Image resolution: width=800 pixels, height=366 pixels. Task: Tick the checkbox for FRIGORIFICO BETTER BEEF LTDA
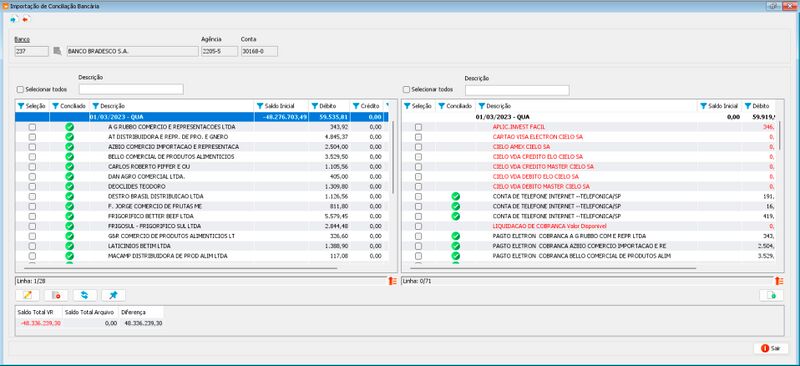coord(32,216)
